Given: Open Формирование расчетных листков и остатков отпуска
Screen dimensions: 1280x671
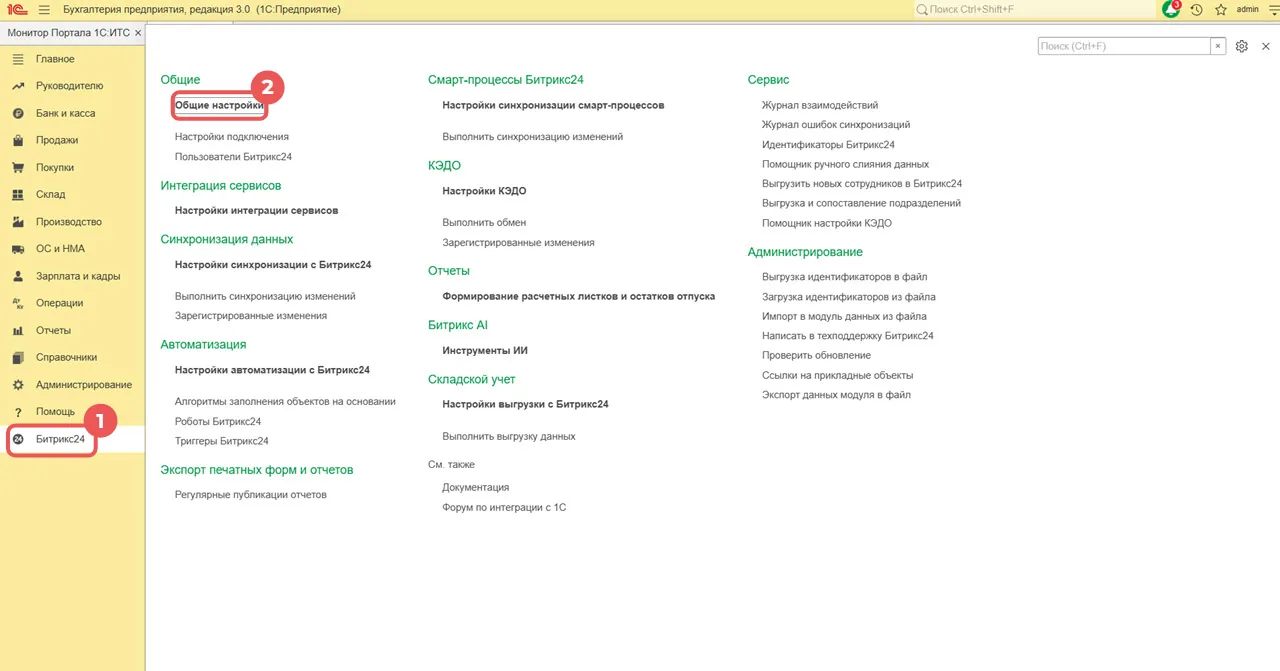Looking at the screenshot, I should (579, 296).
